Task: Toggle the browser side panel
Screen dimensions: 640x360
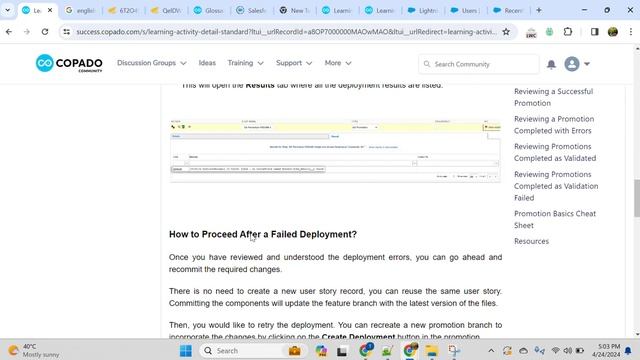Action: pyautogui.click(x=594, y=32)
